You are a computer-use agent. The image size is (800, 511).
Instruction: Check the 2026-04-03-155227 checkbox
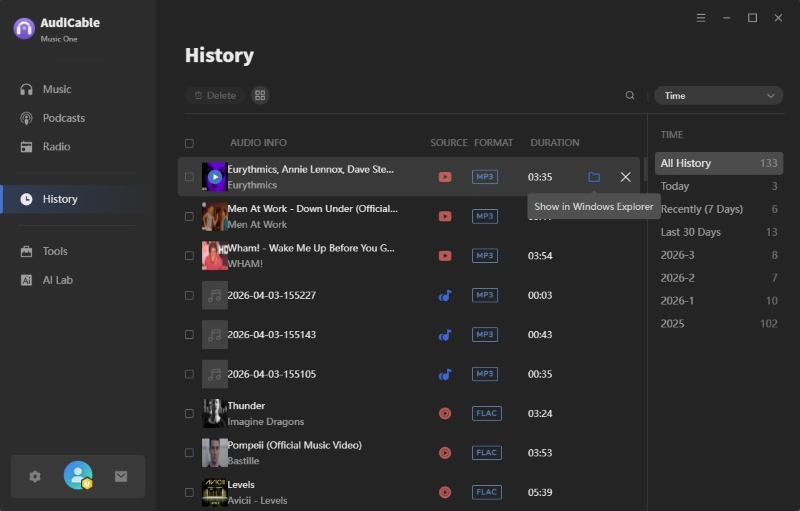[x=189, y=295]
